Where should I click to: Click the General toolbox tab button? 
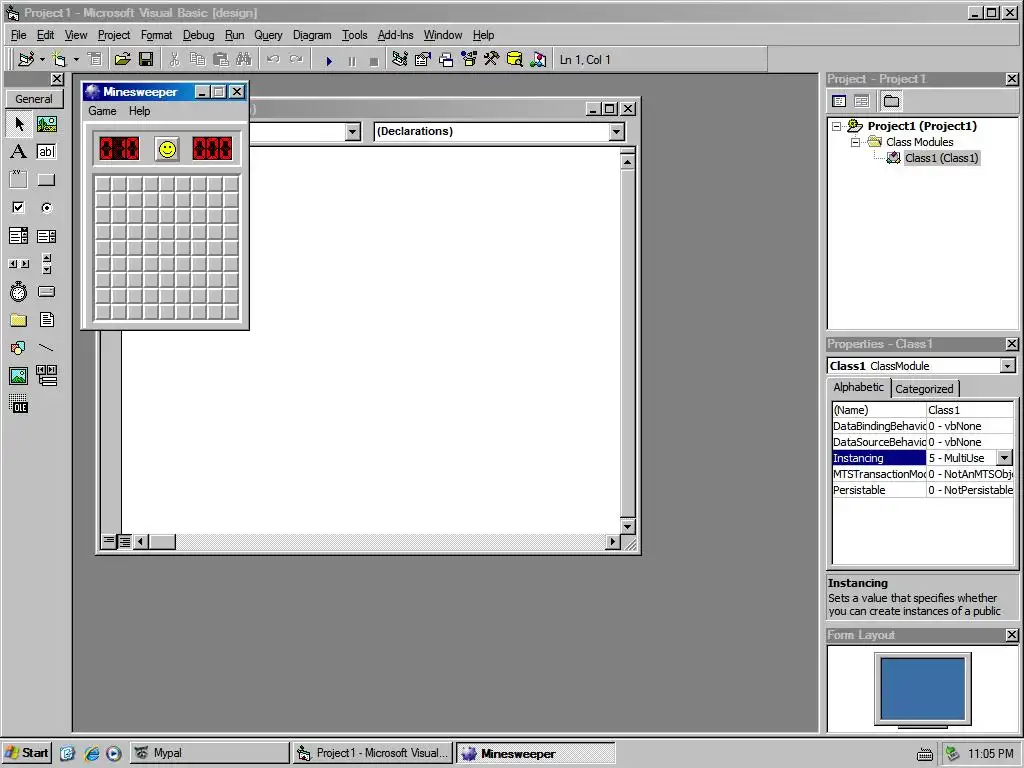tap(34, 99)
